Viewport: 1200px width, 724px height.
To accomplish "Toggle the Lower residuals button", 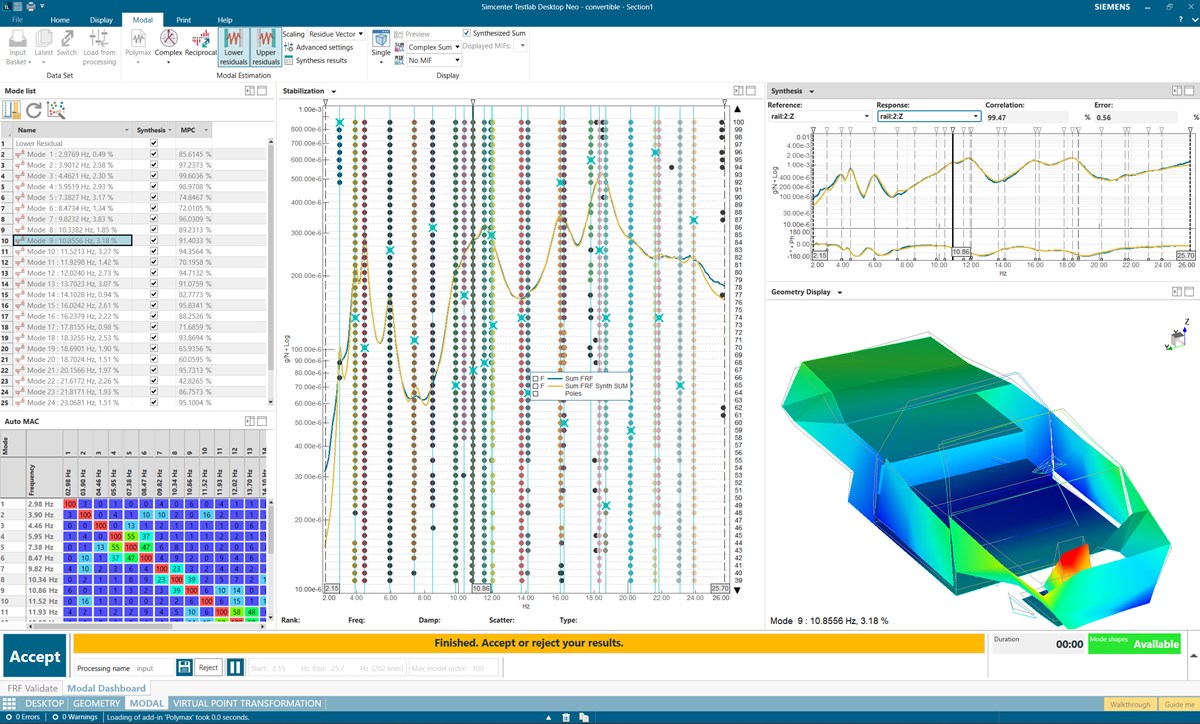I will click(234, 46).
